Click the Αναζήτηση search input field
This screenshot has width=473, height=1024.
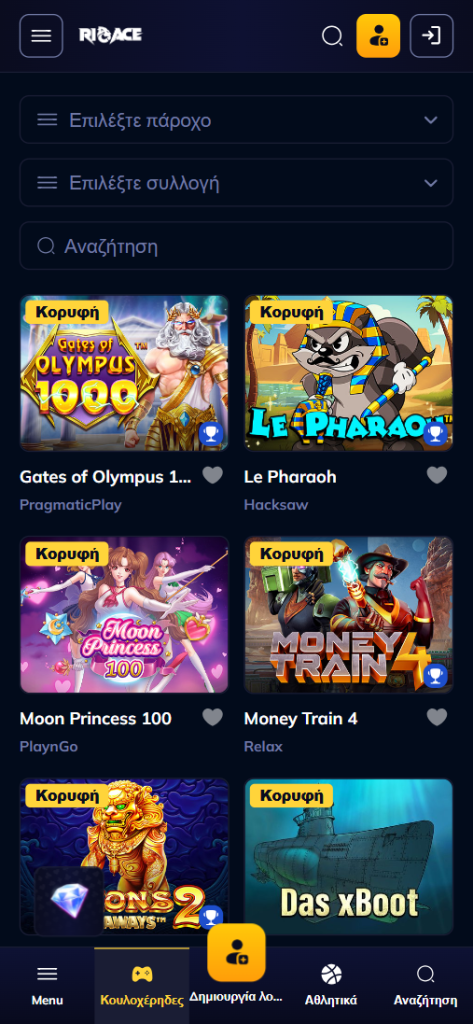[x=236, y=246]
